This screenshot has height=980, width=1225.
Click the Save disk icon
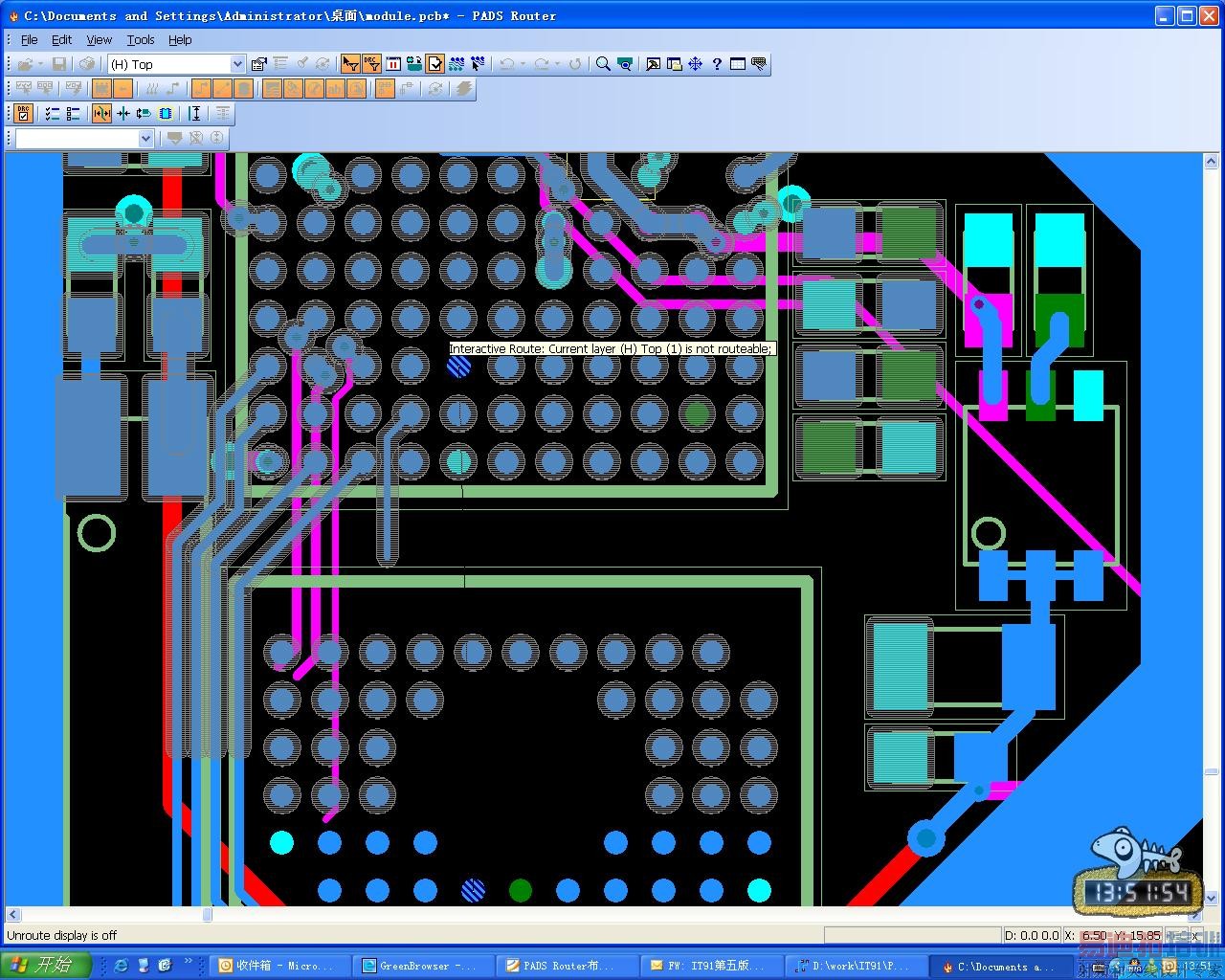[59, 64]
